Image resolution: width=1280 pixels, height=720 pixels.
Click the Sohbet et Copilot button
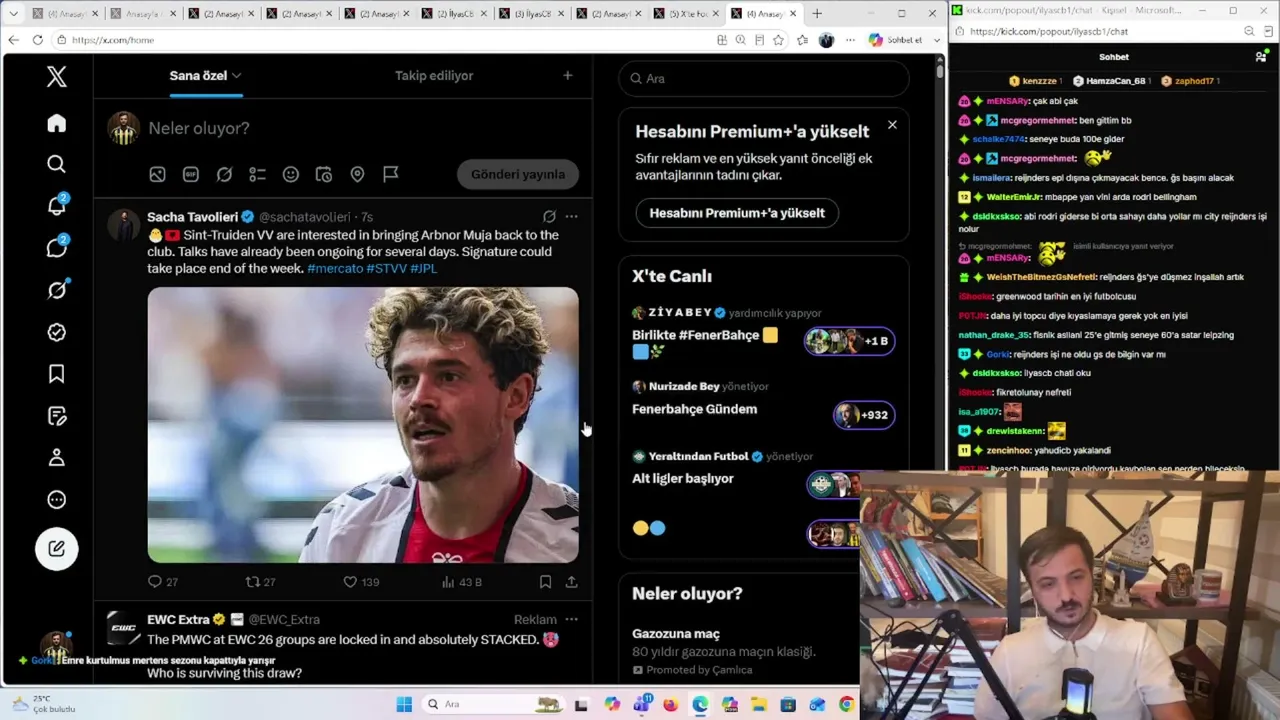coord(895,40)
